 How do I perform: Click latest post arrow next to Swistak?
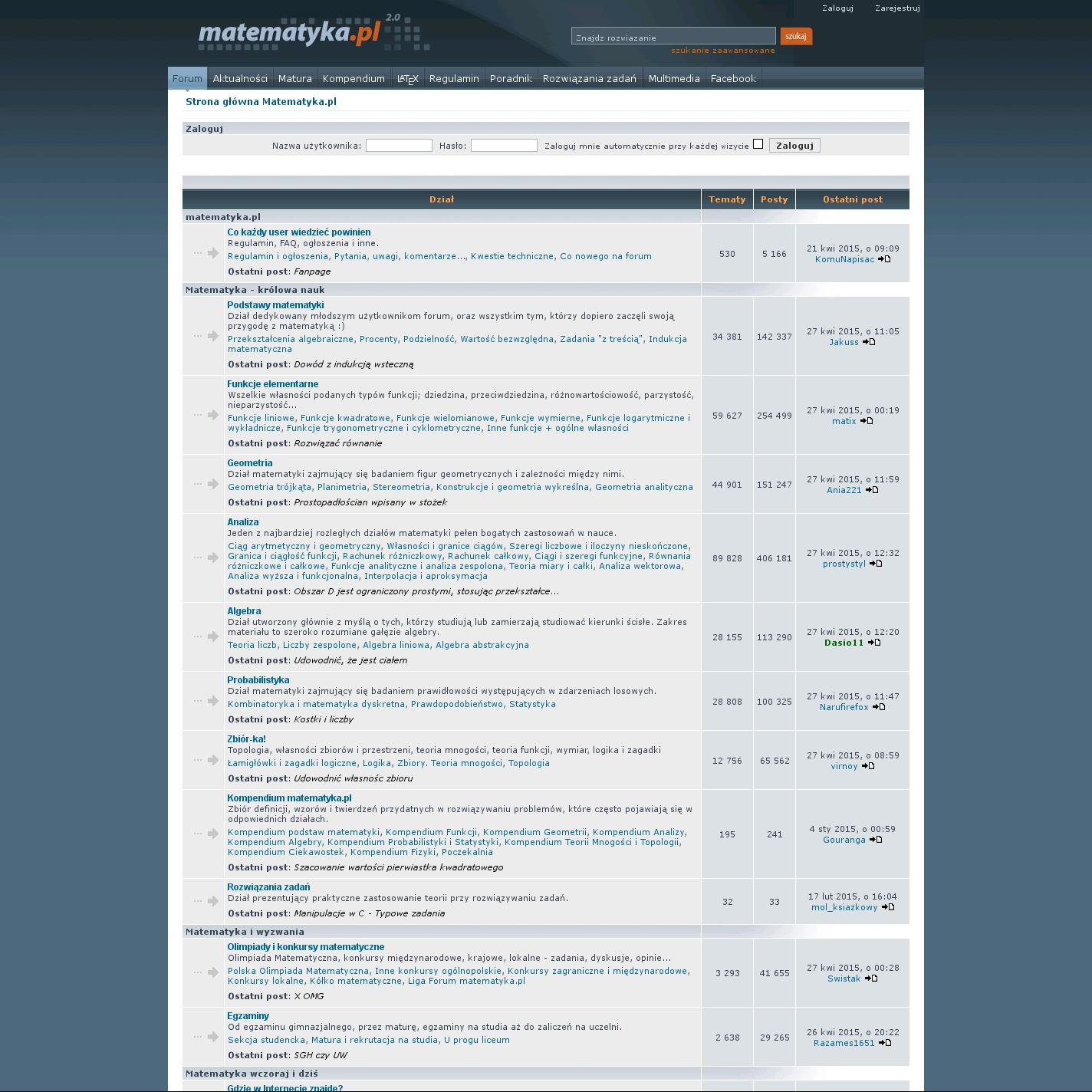tap(871, 979)
